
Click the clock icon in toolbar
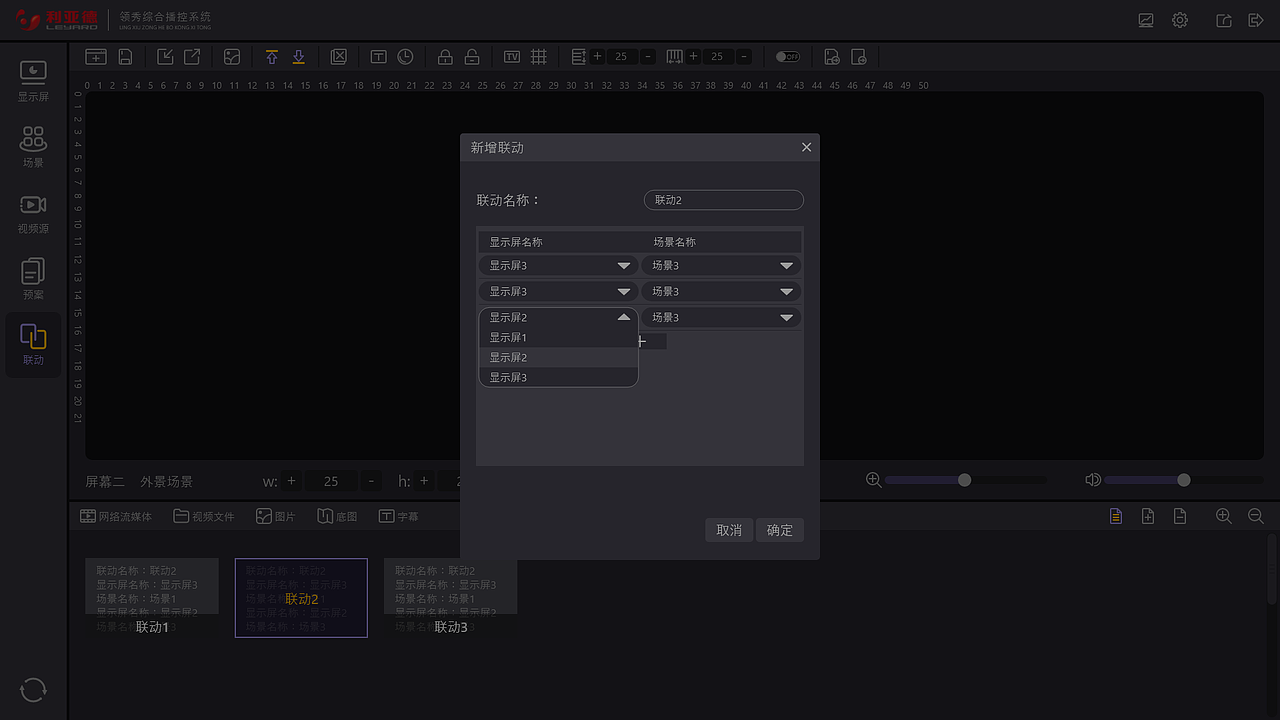[405, 57]
